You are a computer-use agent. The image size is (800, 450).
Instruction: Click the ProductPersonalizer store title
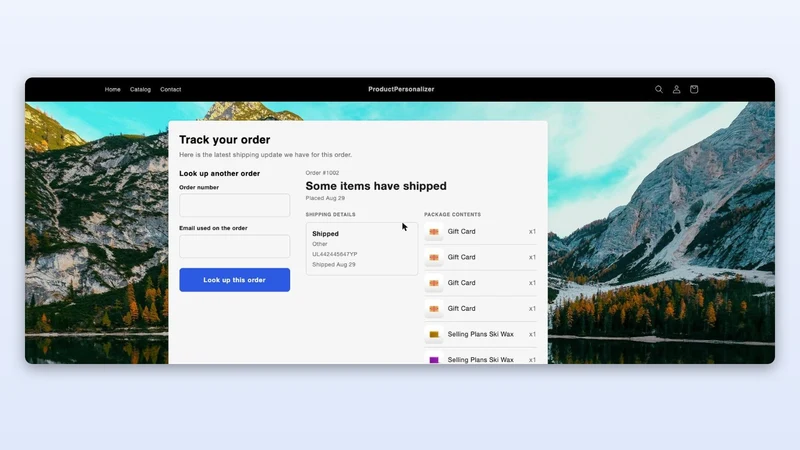(x=401, y=89)
